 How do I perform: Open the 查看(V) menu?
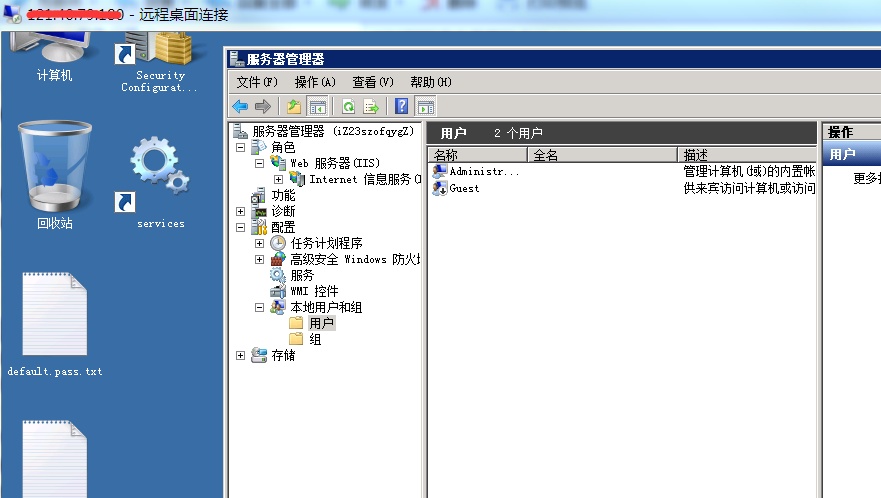click(x=372, y=82)
